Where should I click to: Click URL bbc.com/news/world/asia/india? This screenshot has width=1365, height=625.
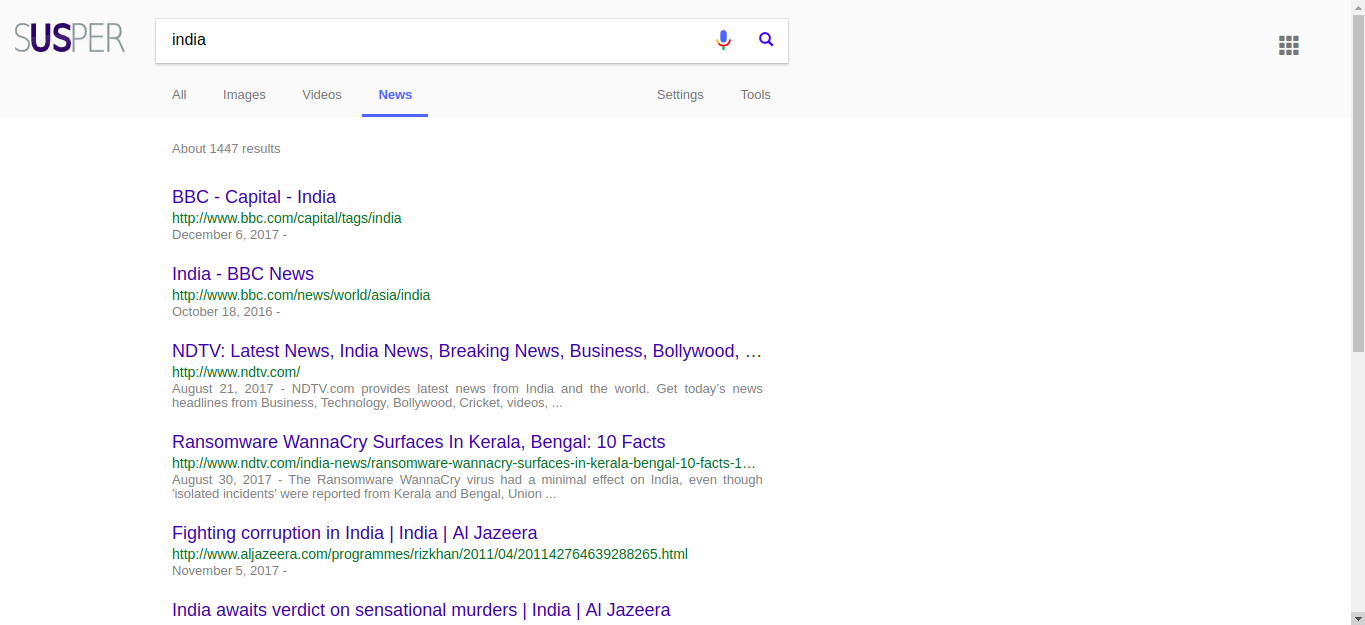coord(301,295)
